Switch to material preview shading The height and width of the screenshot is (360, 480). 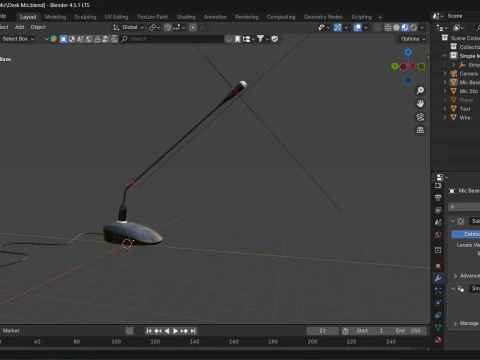point(405,27)
